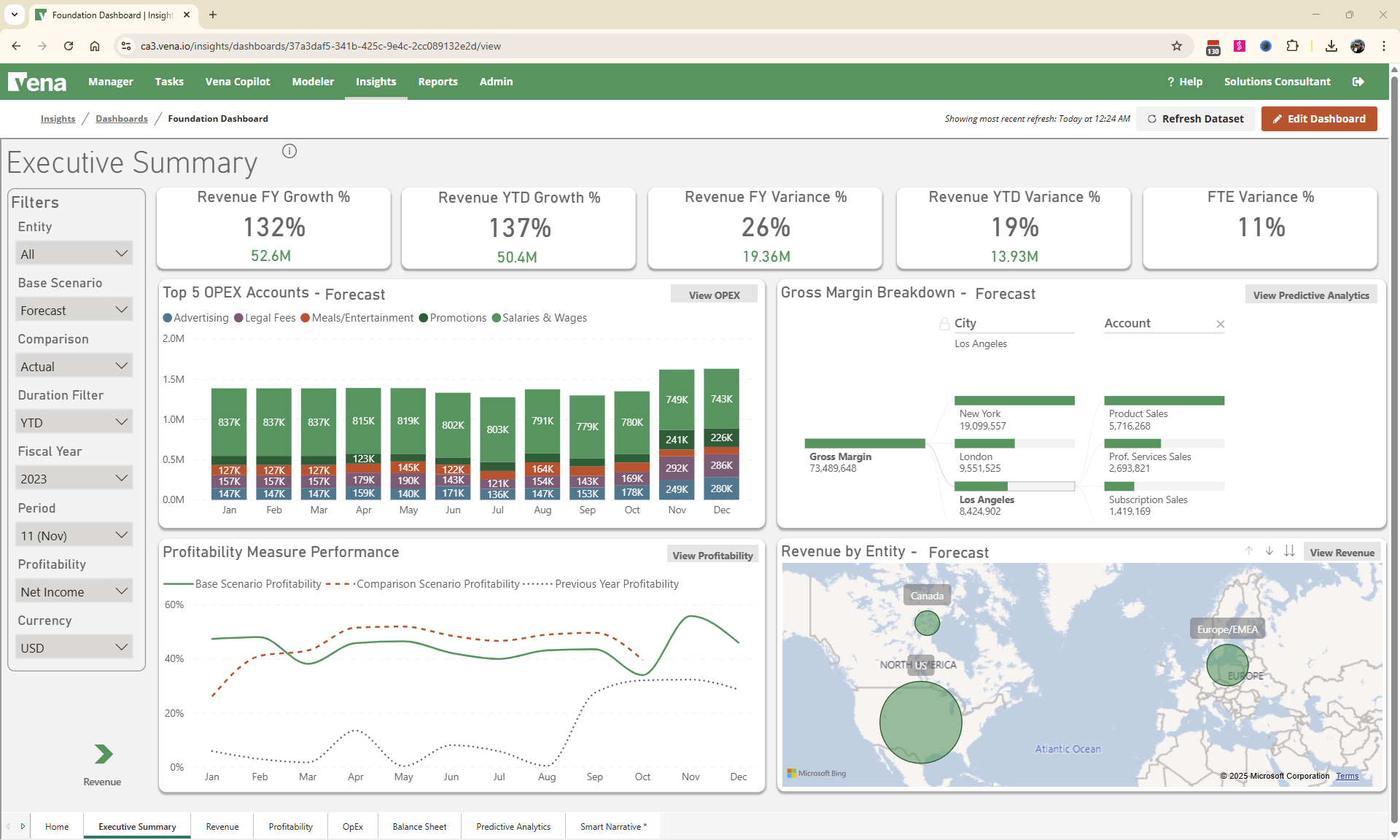Click the sign out icon in the top right

point(1358,82)
